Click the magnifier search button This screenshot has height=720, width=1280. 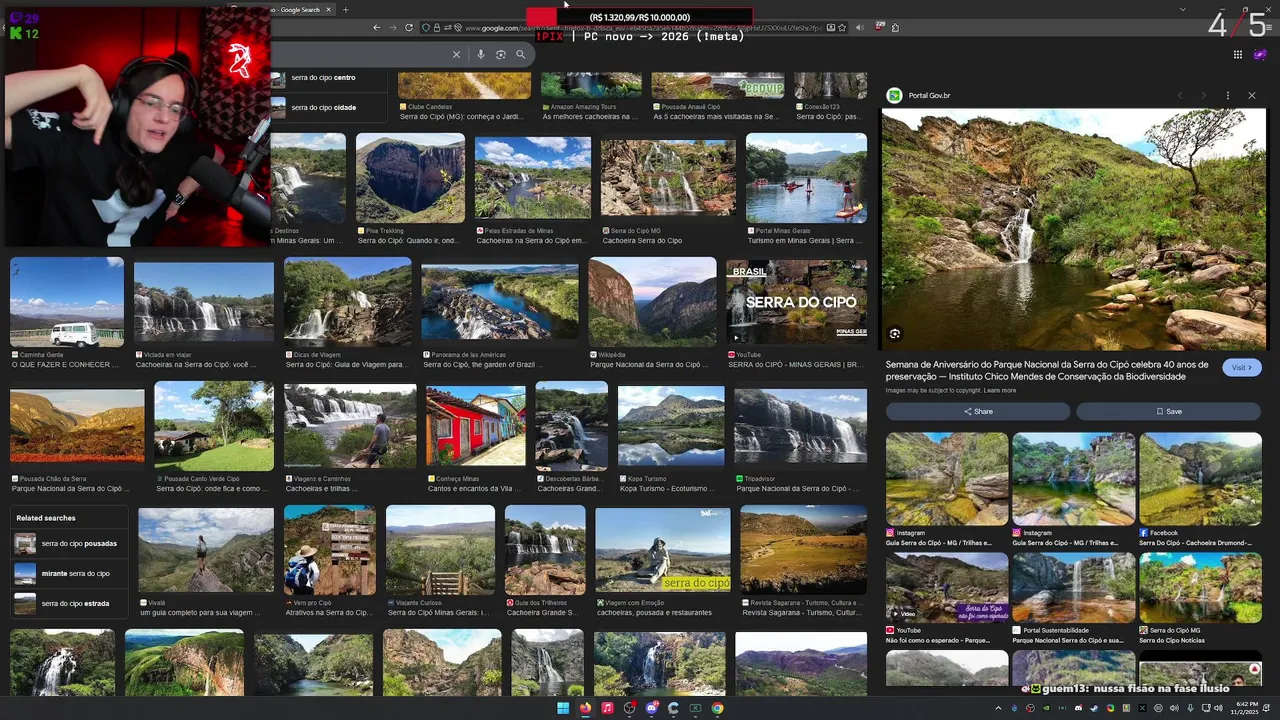point(521,55)
